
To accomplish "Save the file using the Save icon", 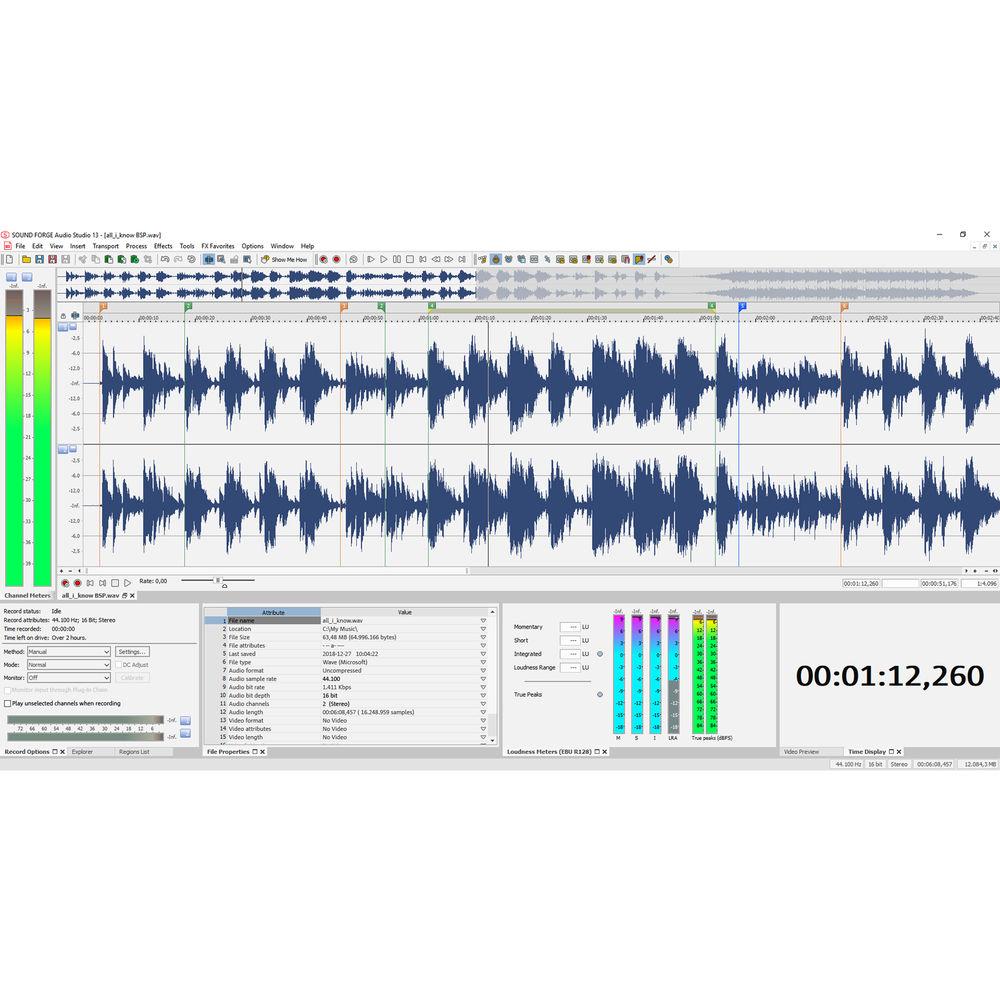I will pyautogui.click(x=42, y=259).
